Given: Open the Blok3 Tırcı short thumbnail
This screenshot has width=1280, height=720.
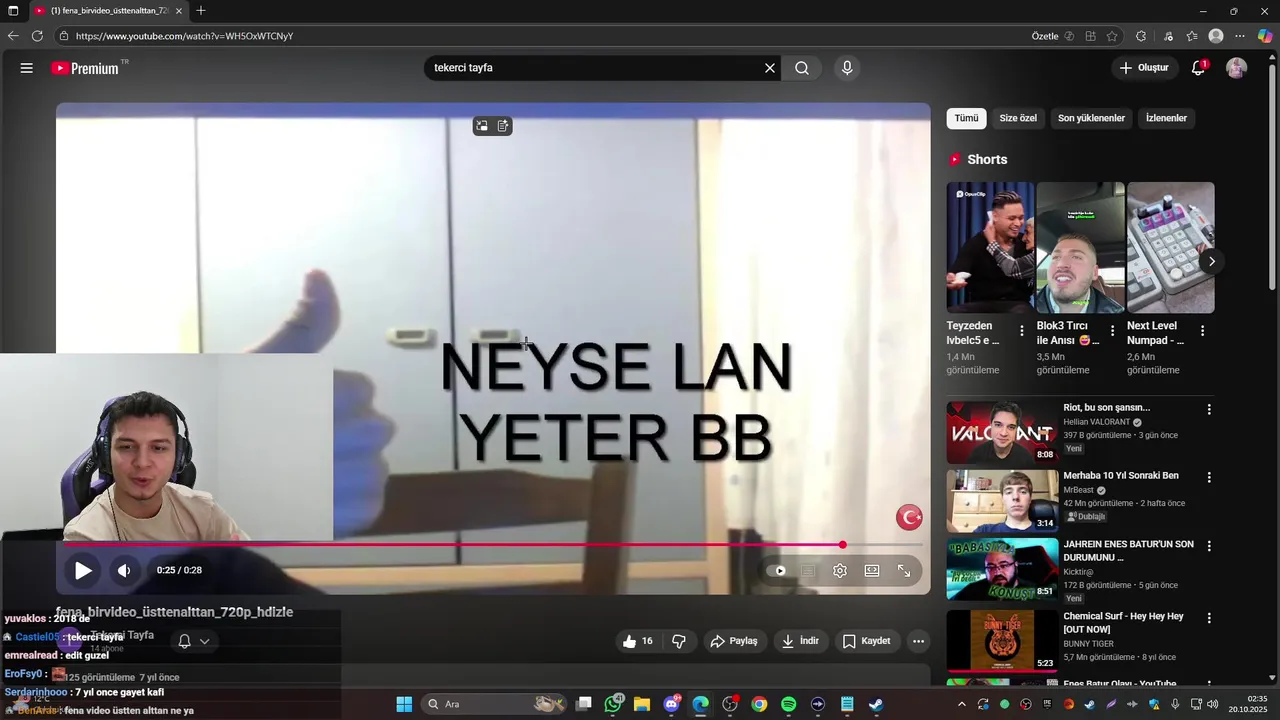Looking at the screenshot, I should point(1080,248).
